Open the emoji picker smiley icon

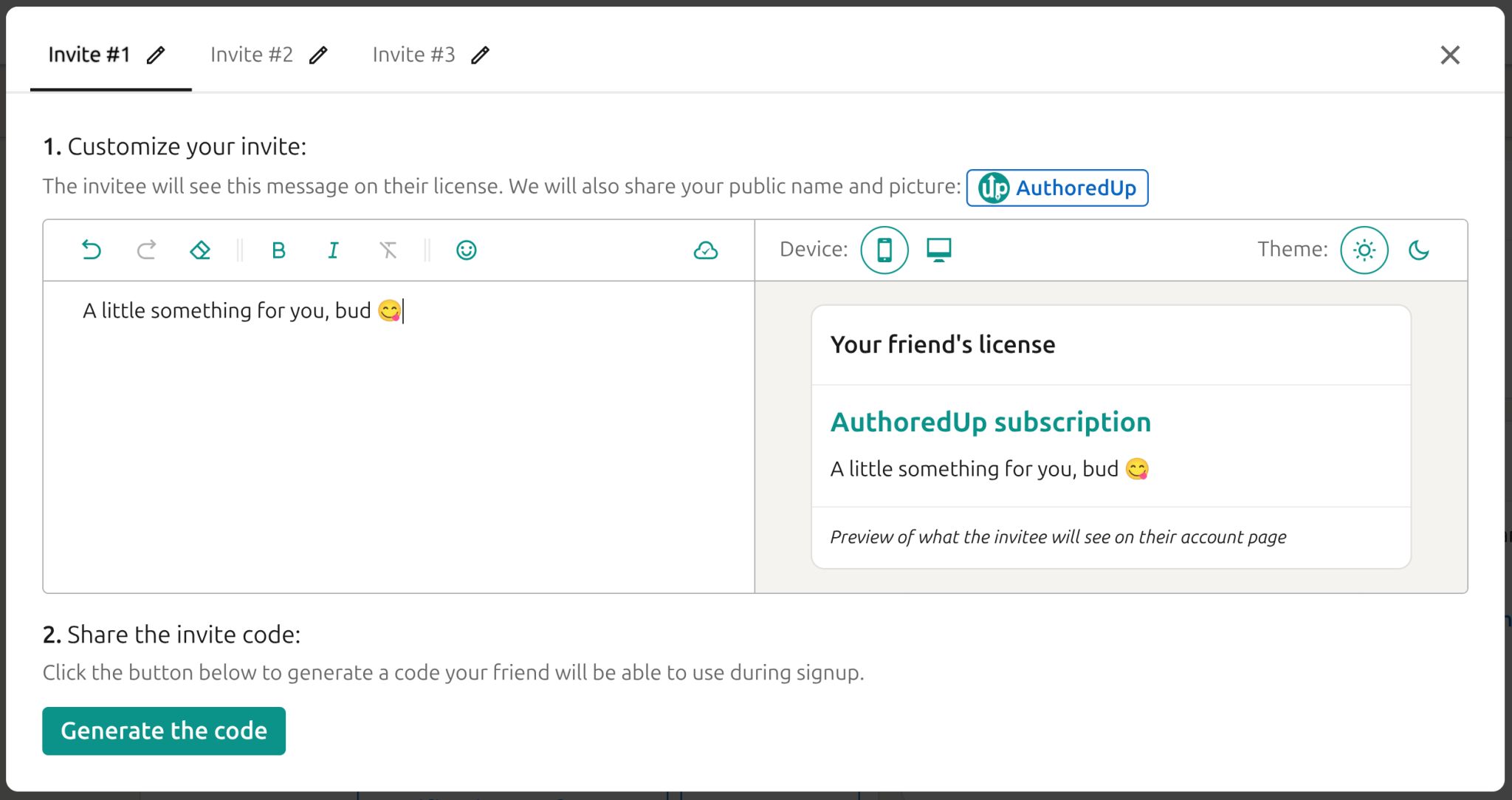467,250
